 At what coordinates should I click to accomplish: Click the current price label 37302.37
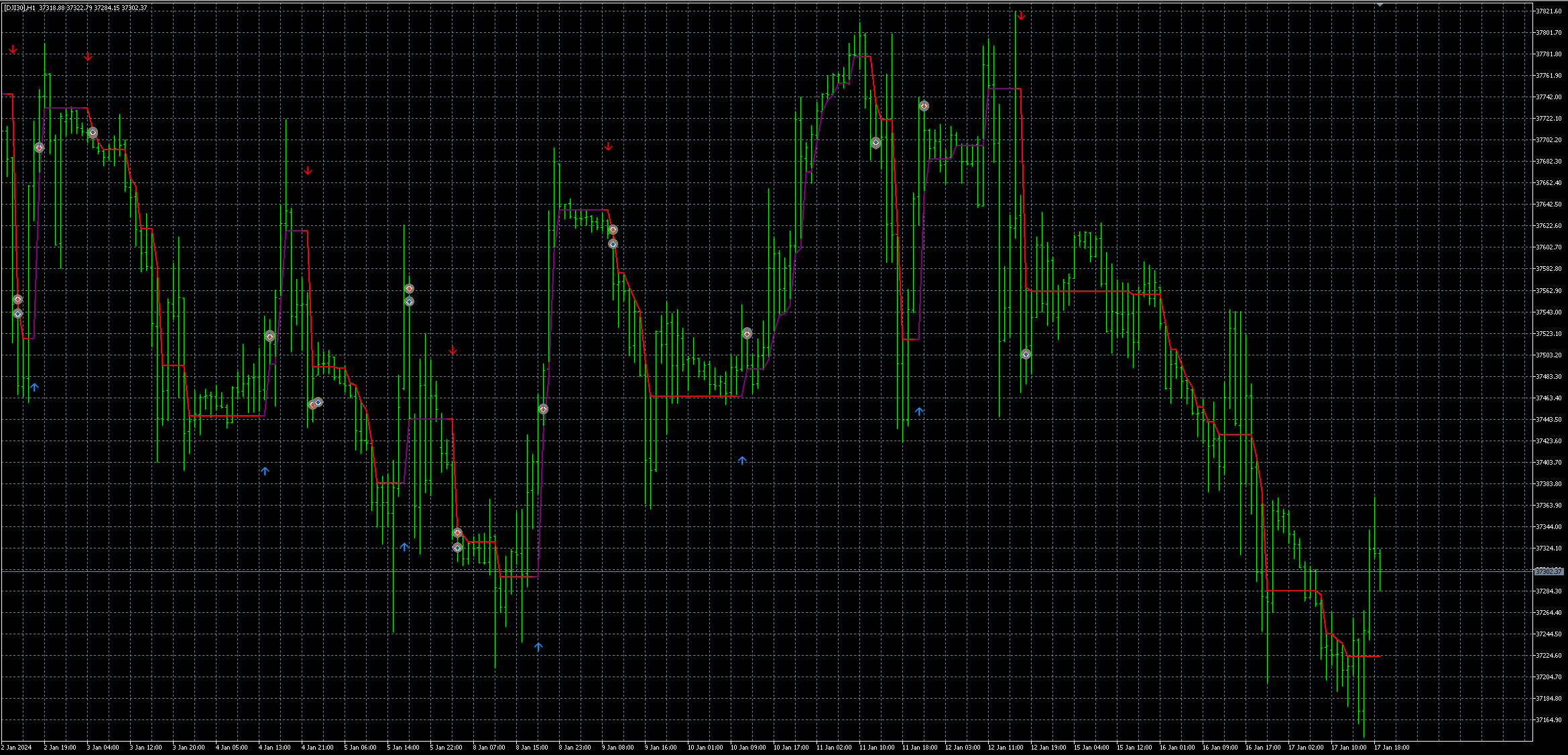(x=1549, y=571)
